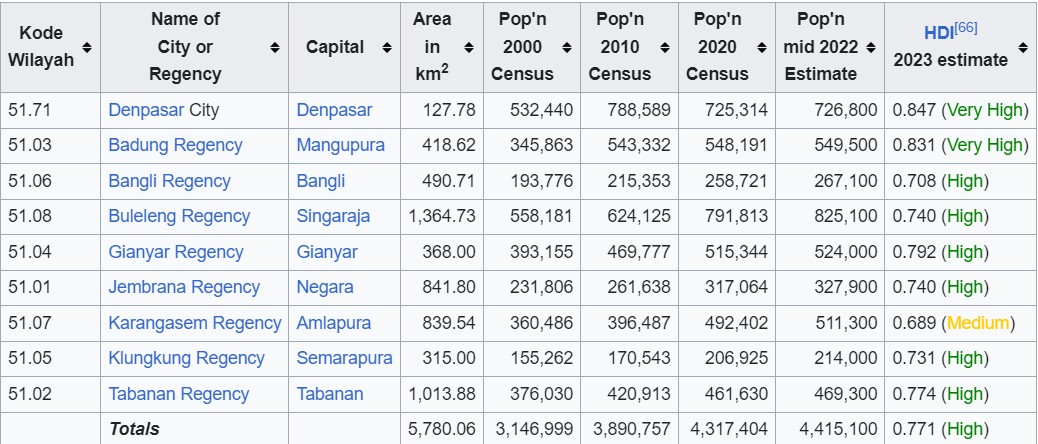Open Badung Regency link
This screenshot has height=444, width=1038.
click(175, 145)
